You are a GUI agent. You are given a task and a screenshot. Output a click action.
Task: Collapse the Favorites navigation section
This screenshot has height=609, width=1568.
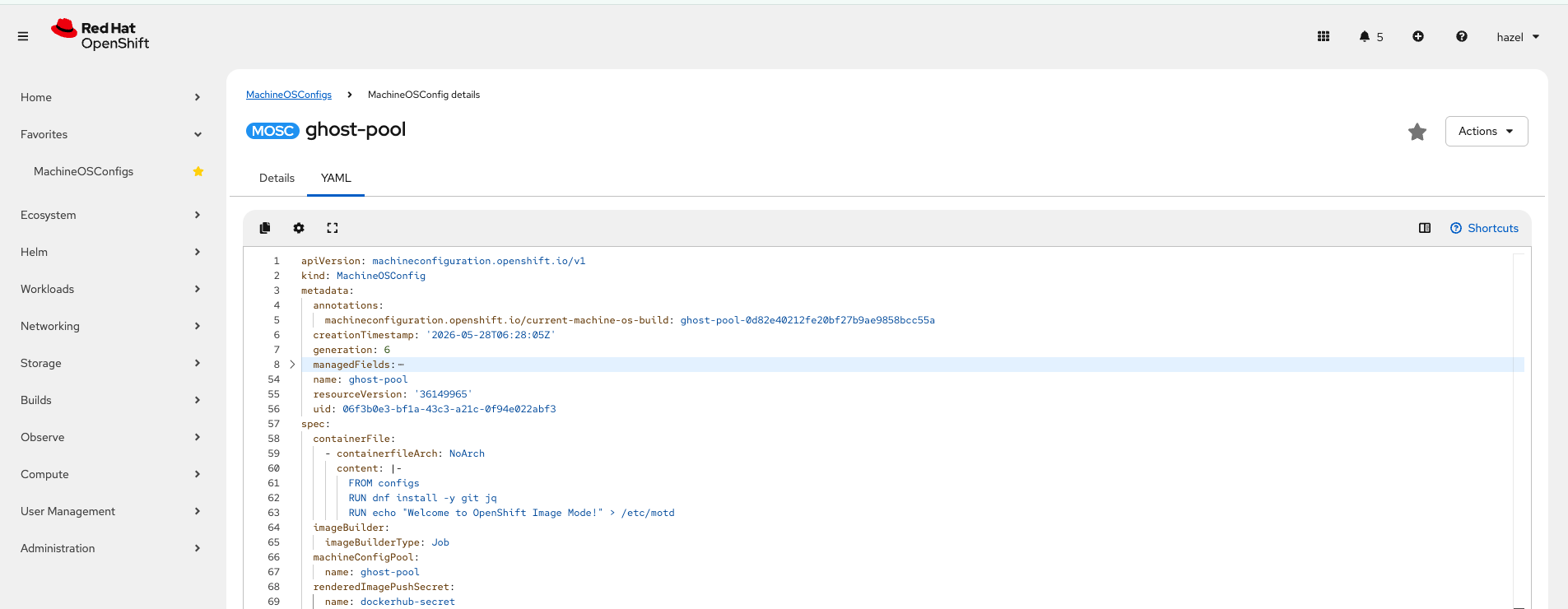point(111,134)
